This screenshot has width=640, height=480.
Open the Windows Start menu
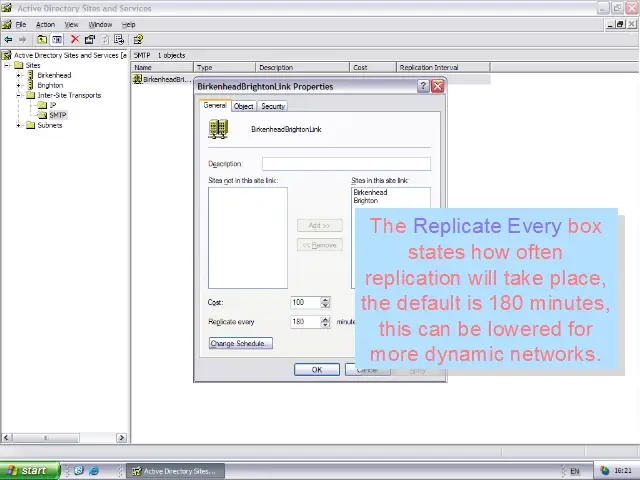pos(27,471)
